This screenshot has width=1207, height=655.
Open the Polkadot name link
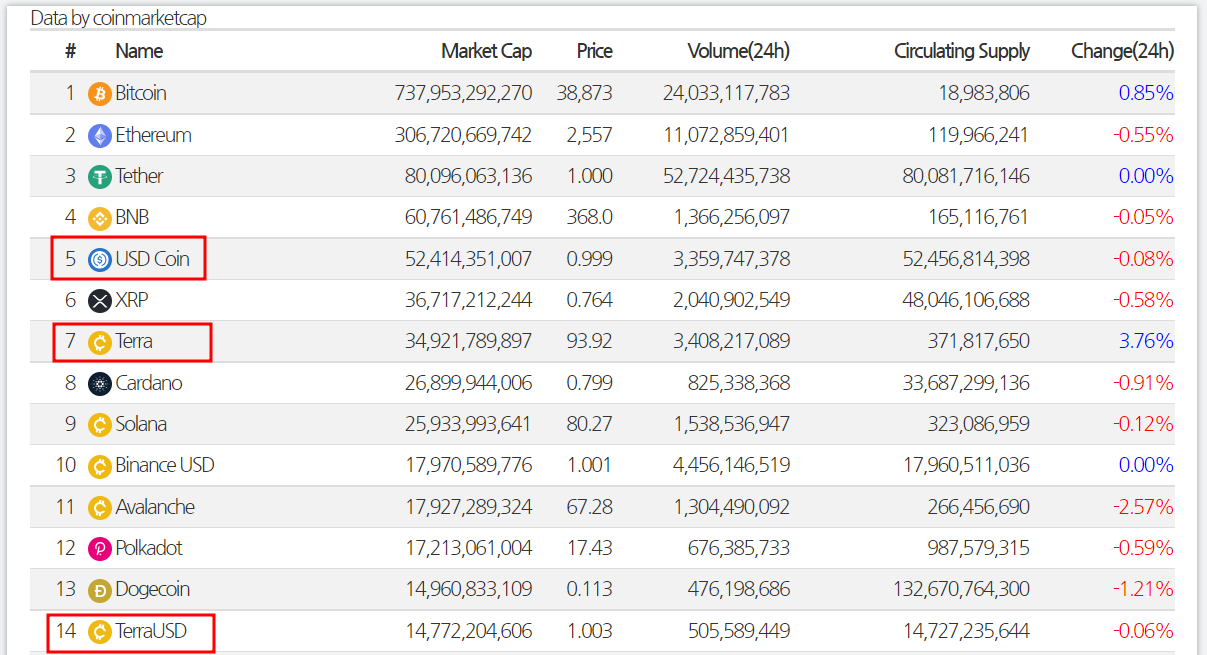point(149,548)
